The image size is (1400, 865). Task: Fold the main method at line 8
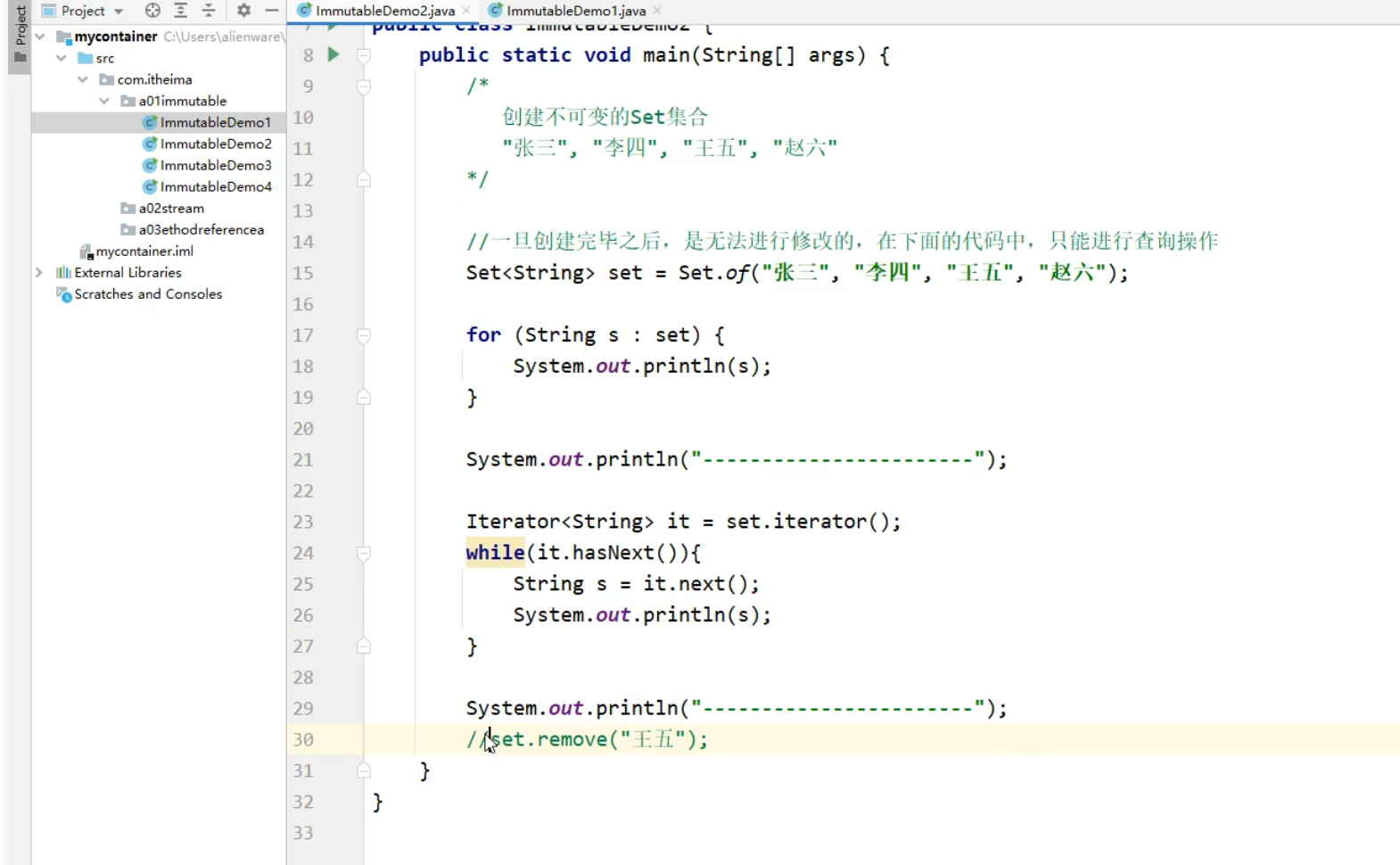[x=364, y=55]
